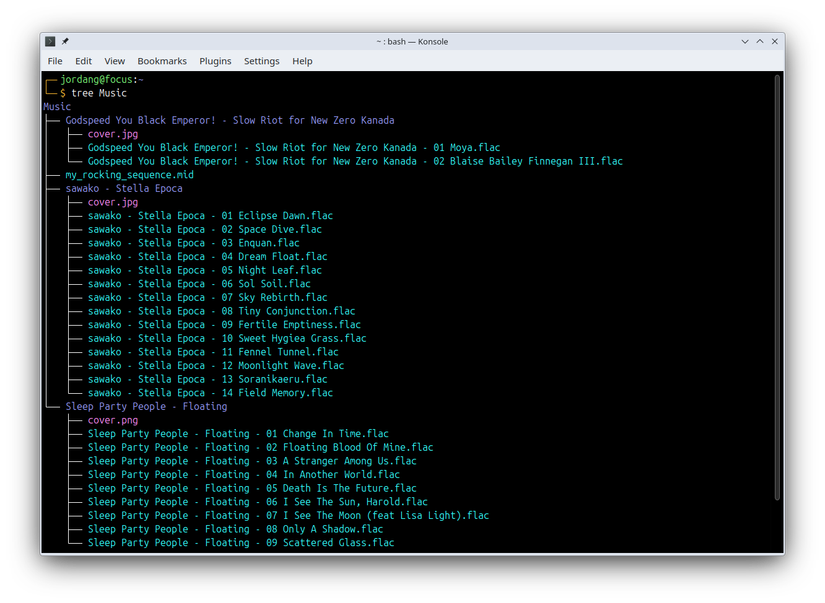
Task: Maximize the Konsole window
Action: [759, 41]
